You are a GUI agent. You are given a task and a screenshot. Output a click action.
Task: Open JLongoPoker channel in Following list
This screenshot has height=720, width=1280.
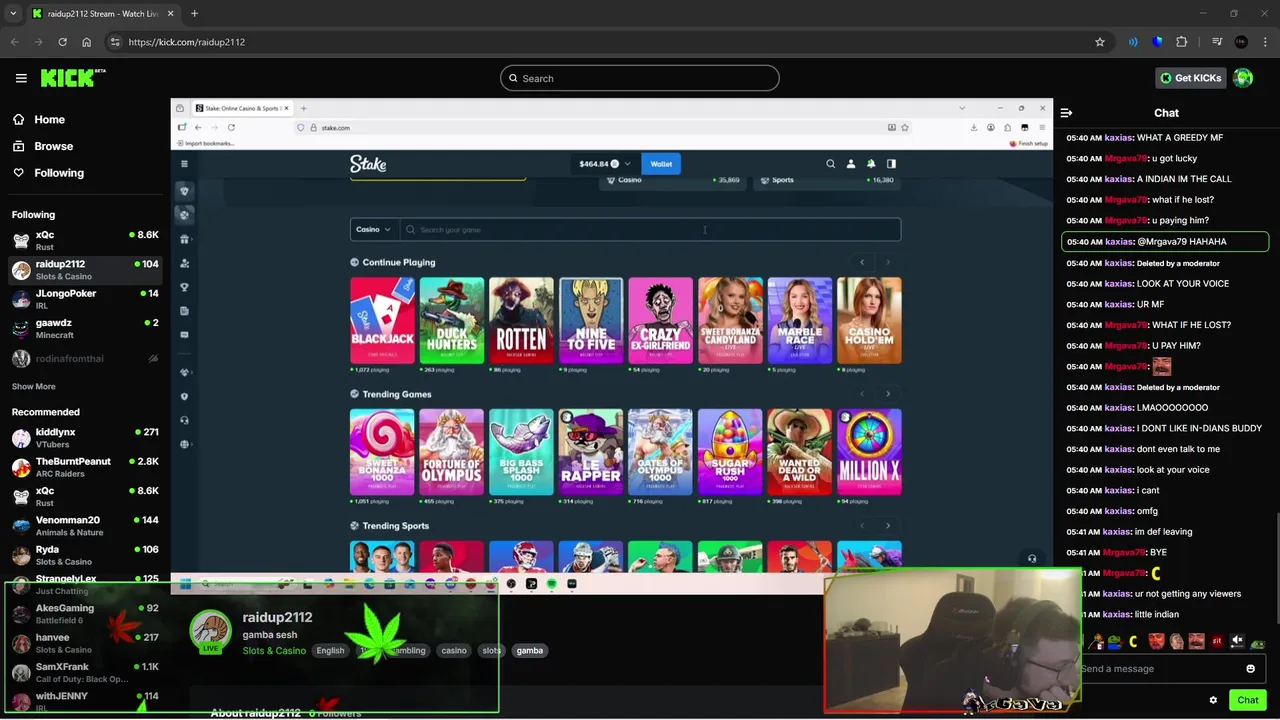[x=85, y=299]
